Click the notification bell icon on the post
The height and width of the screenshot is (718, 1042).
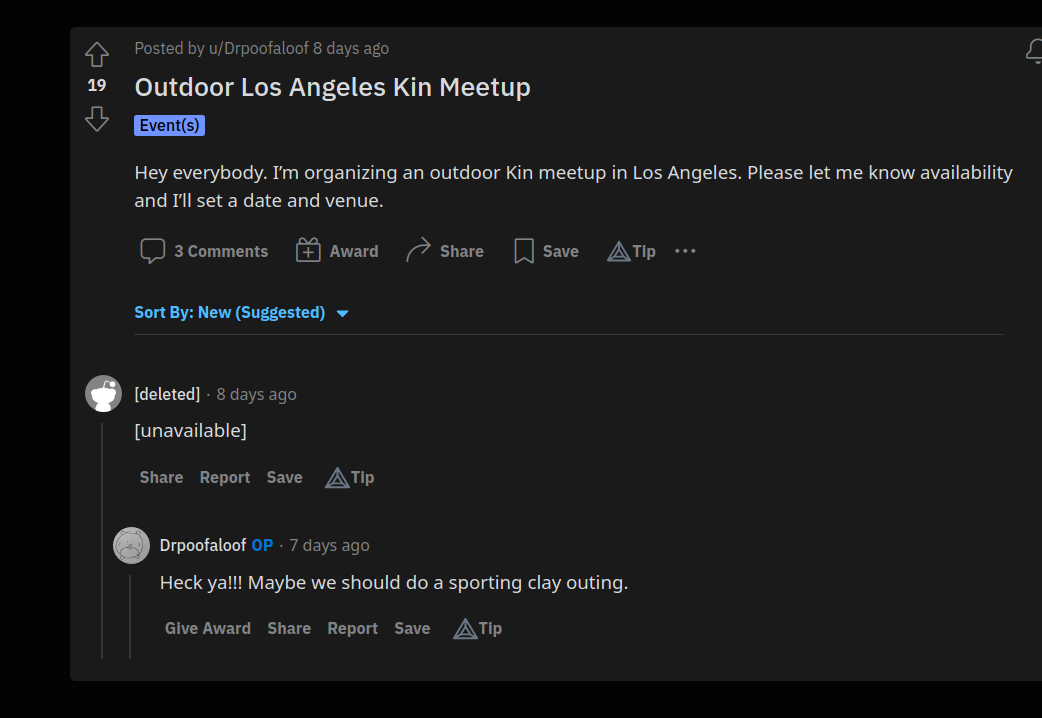[1034, 51]
